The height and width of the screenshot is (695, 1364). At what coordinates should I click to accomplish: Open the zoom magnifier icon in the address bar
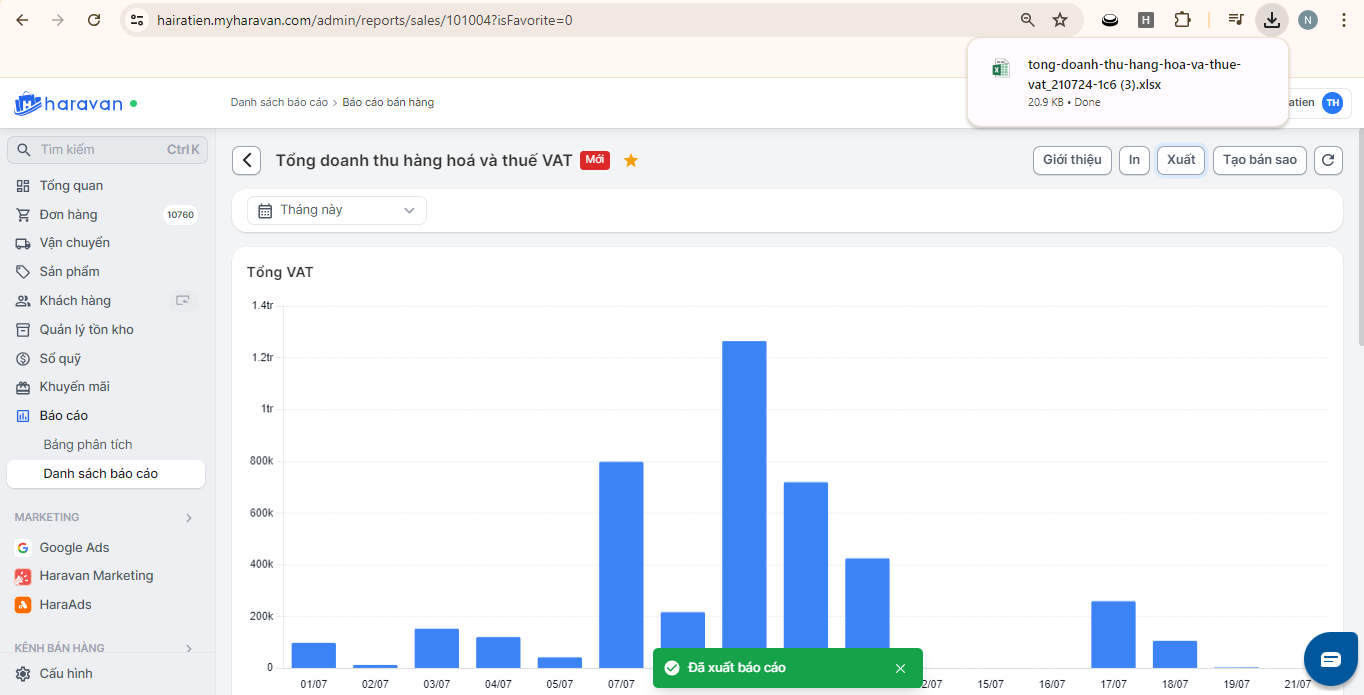[x=1027, y=20]
